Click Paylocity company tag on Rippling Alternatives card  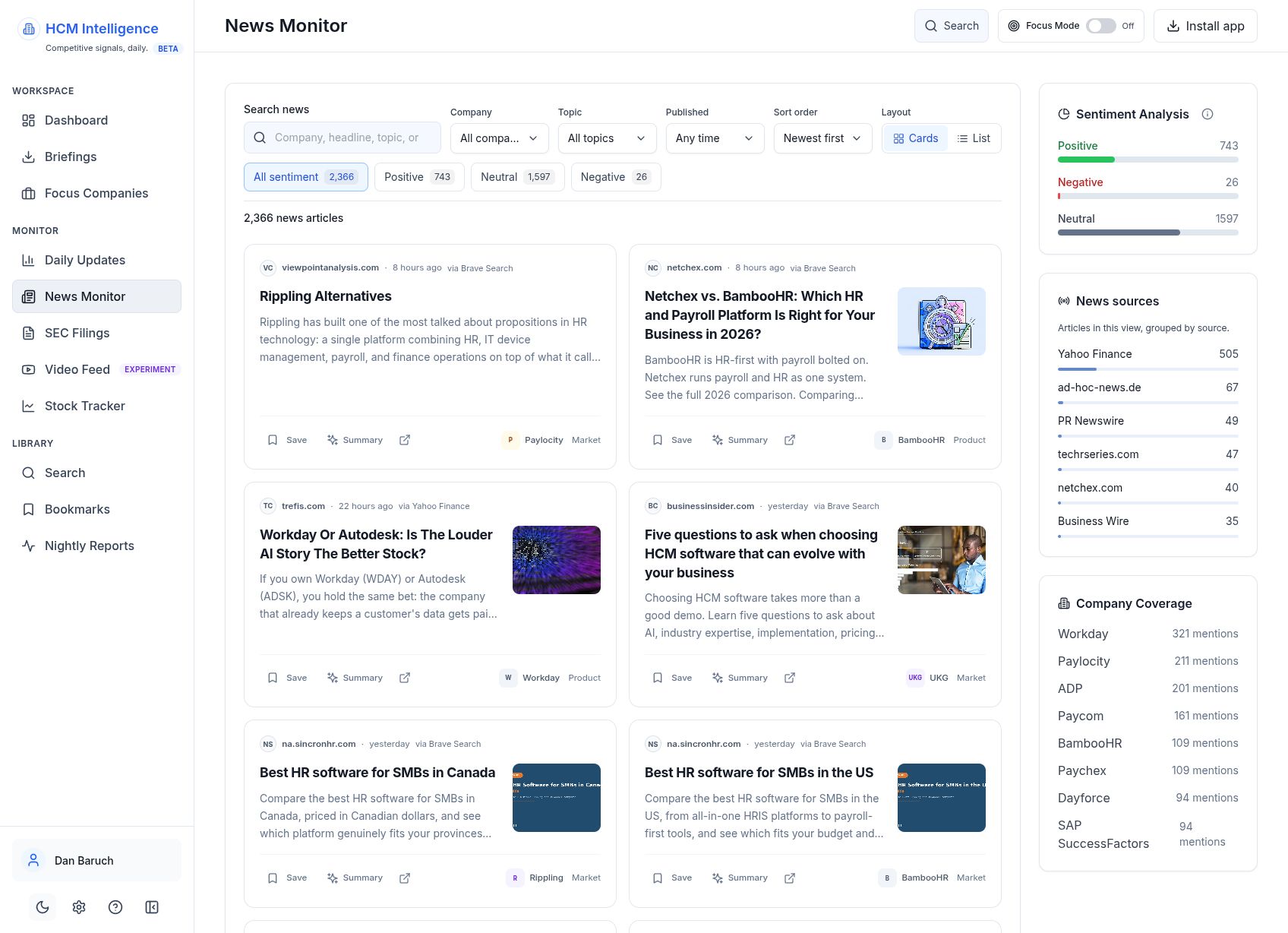[x=533, y=440]
